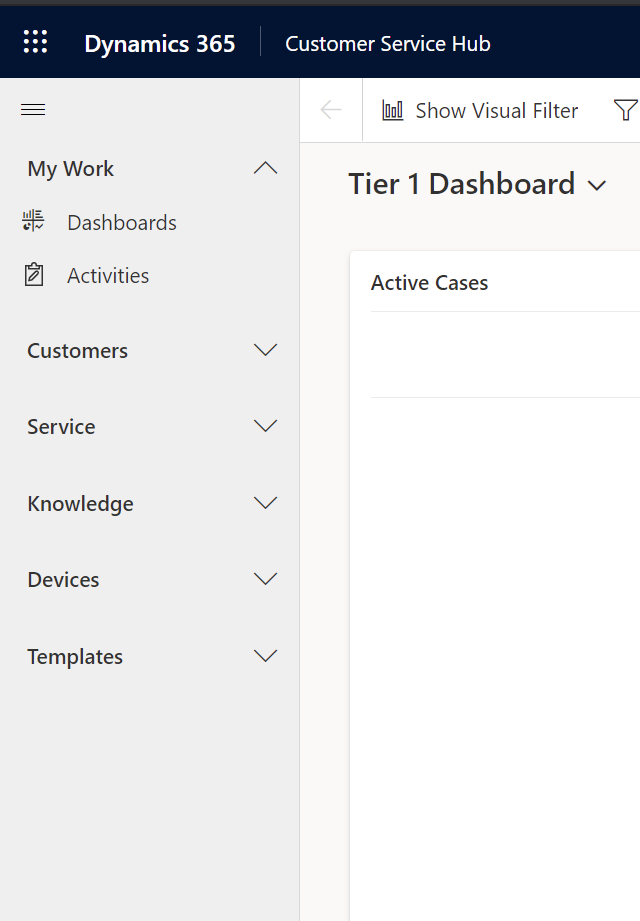This screenshot has height=921, width=640.
Task: Collapse the My Work section
Action: pos(265,168)
